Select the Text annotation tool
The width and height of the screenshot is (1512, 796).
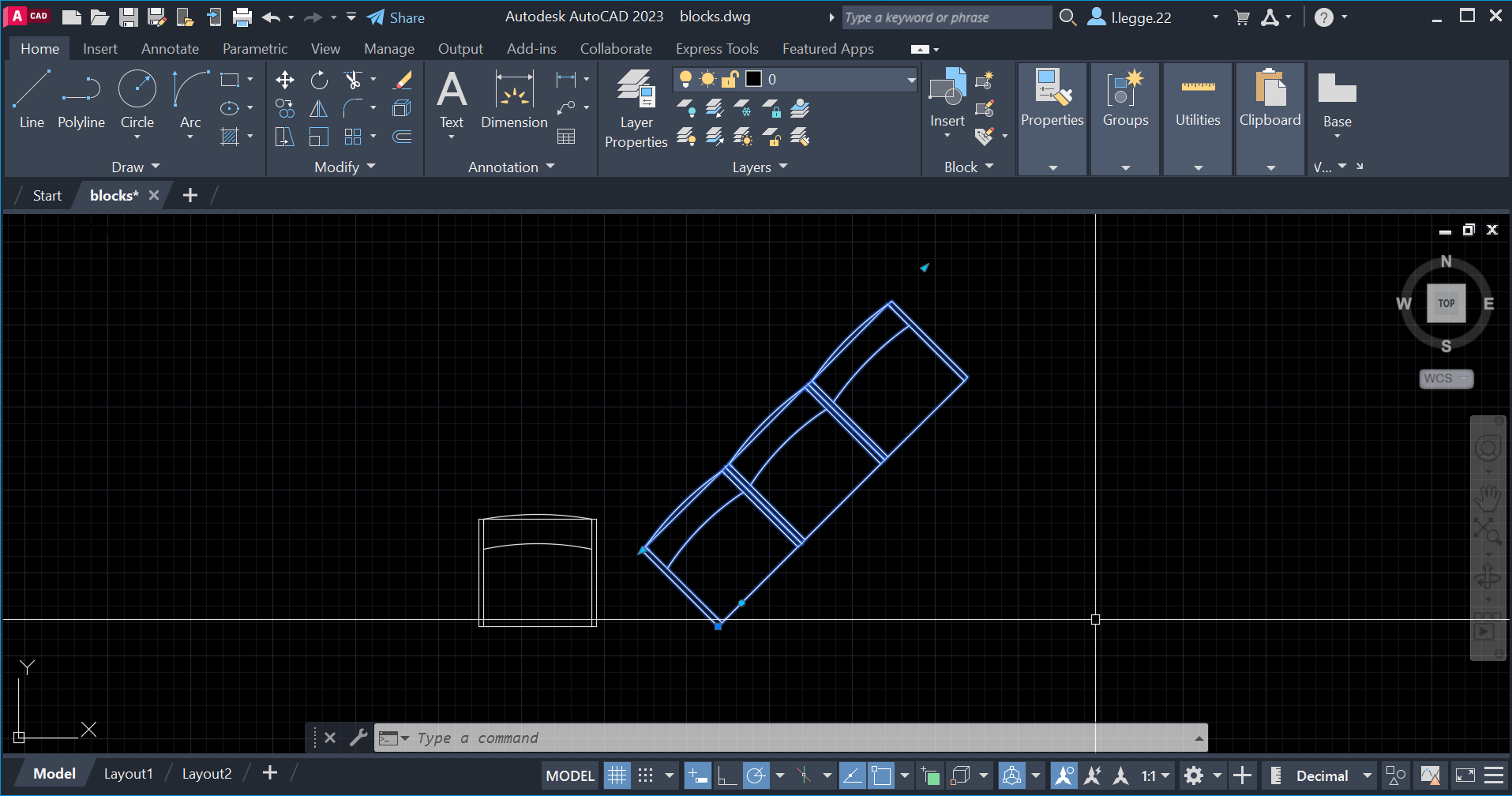coord(452,99)
